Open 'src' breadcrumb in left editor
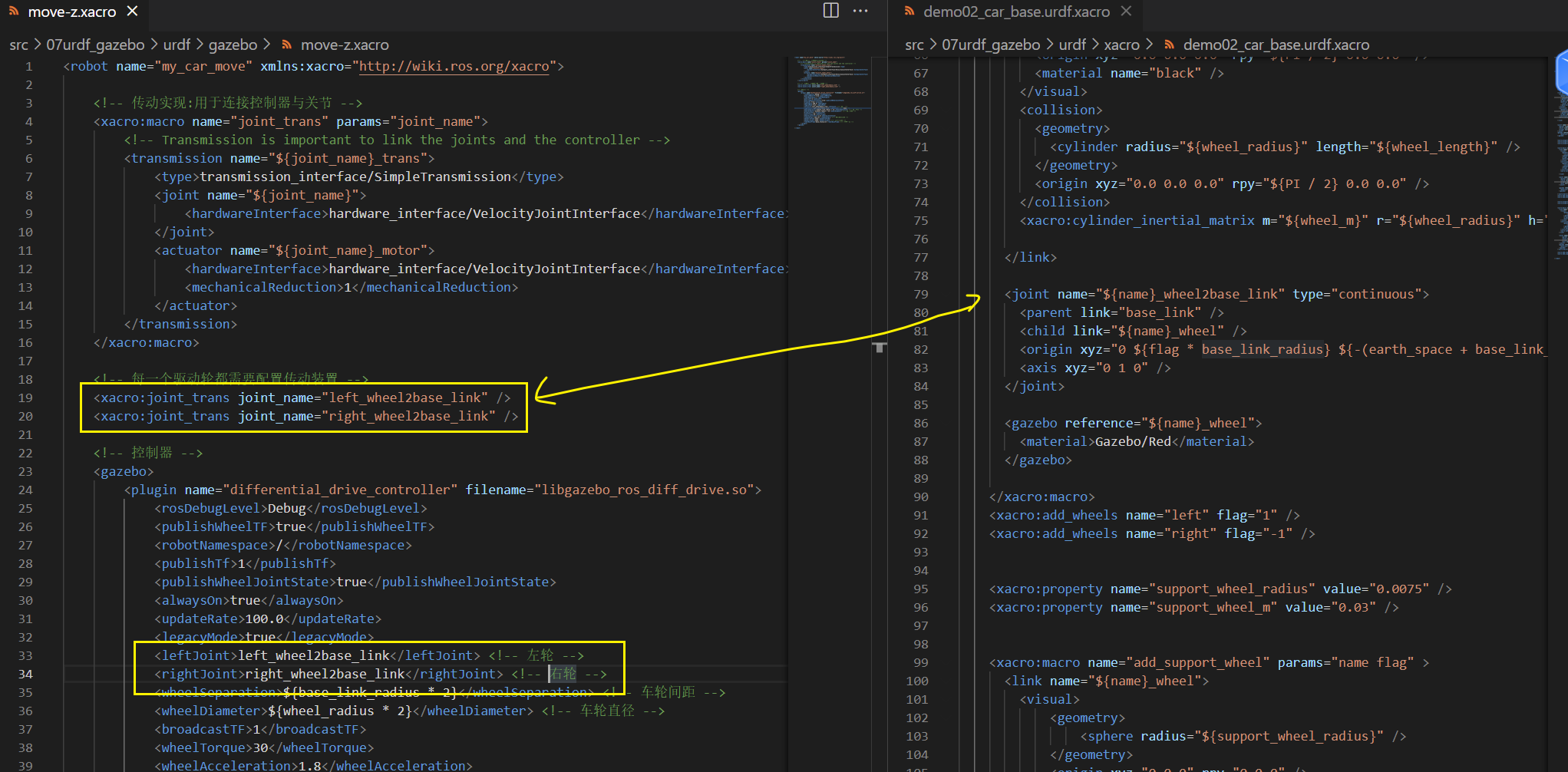The image size is (1568, 772). (19, 45)
